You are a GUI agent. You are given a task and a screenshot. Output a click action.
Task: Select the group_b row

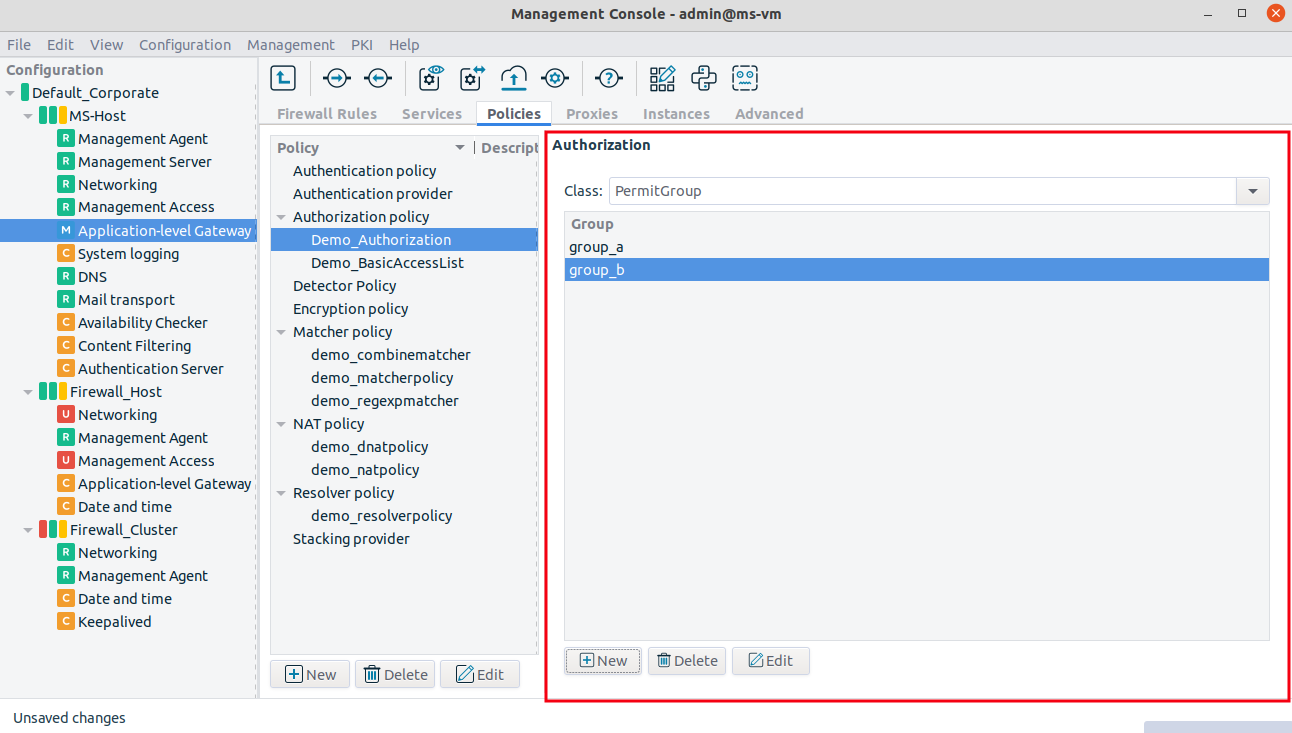pos(916,269)
